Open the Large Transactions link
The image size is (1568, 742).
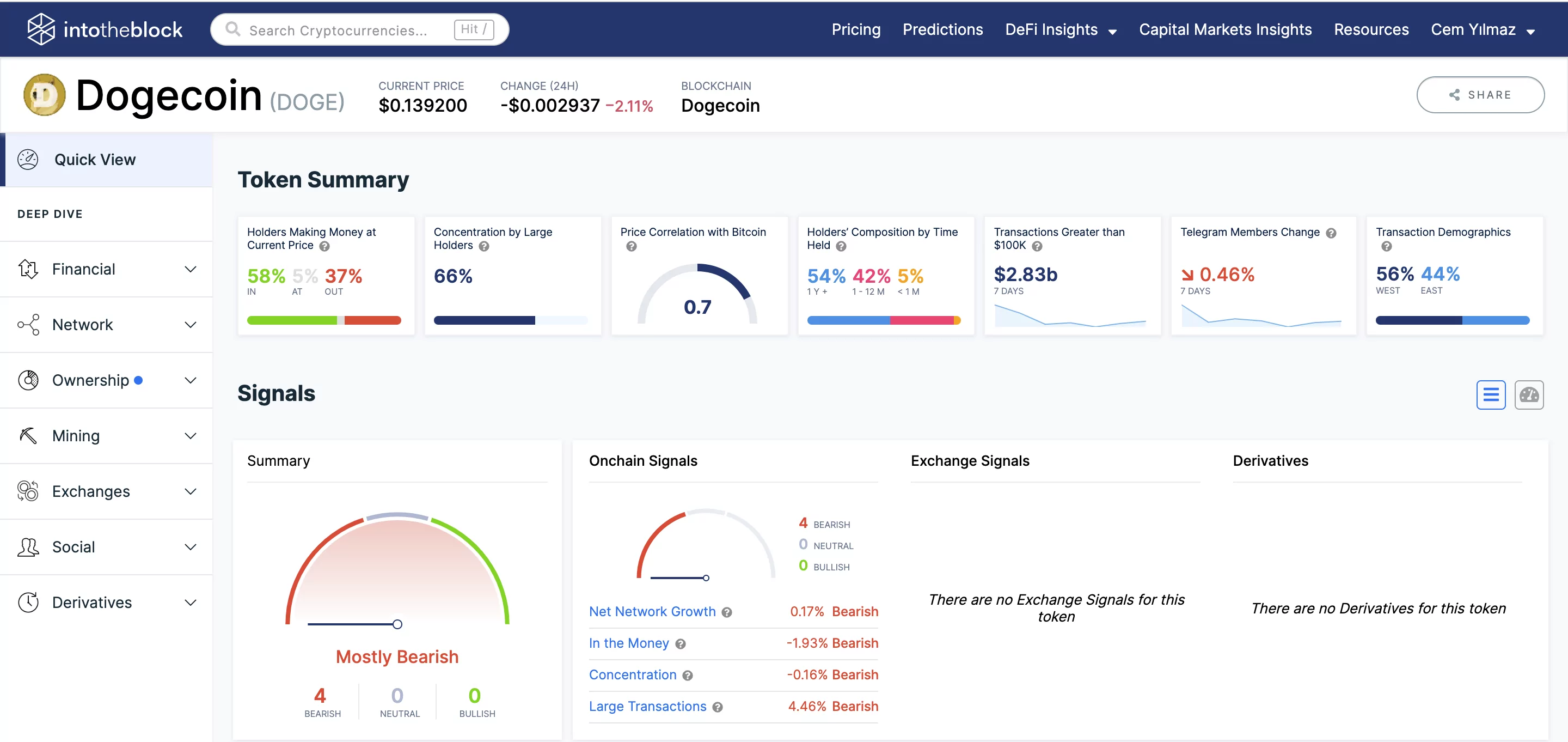coord(648,706)
